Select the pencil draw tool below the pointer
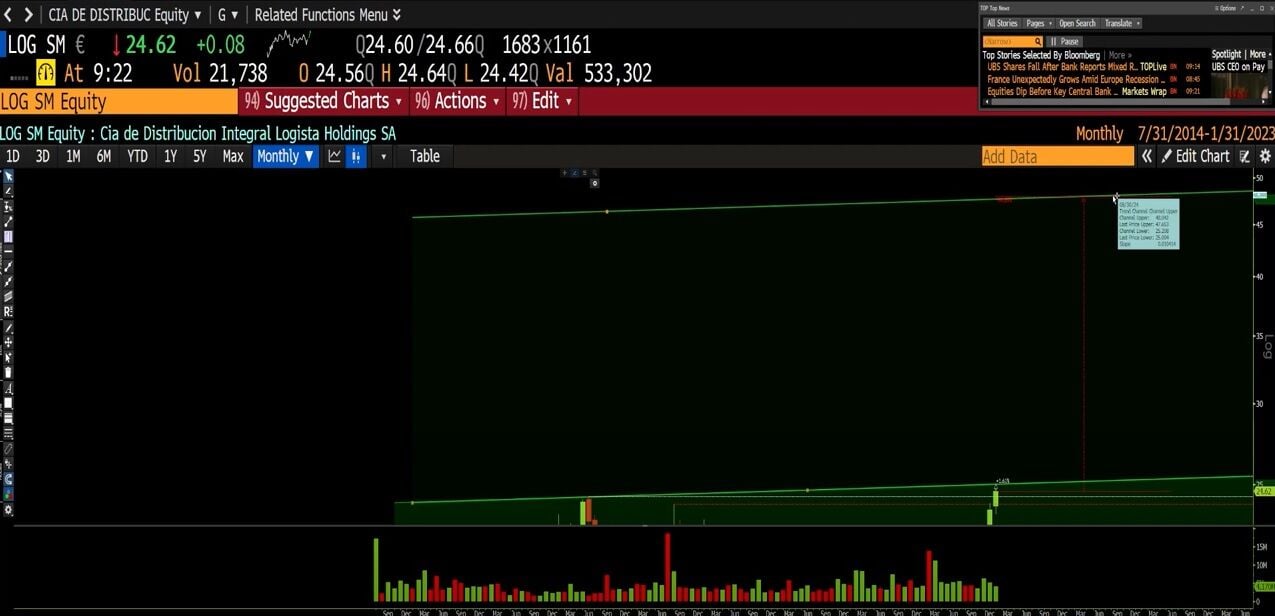Viewport: 1275px width, 616px height. [8, 191]
